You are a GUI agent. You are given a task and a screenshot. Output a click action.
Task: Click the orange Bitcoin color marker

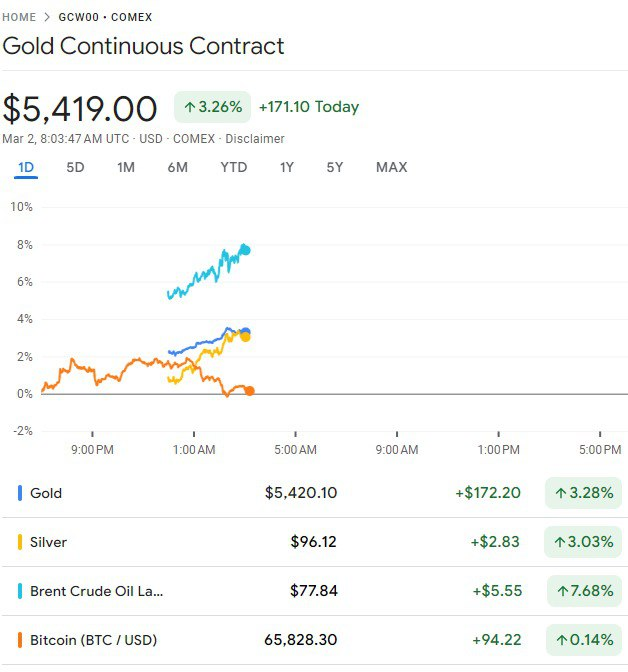(20, 640)
